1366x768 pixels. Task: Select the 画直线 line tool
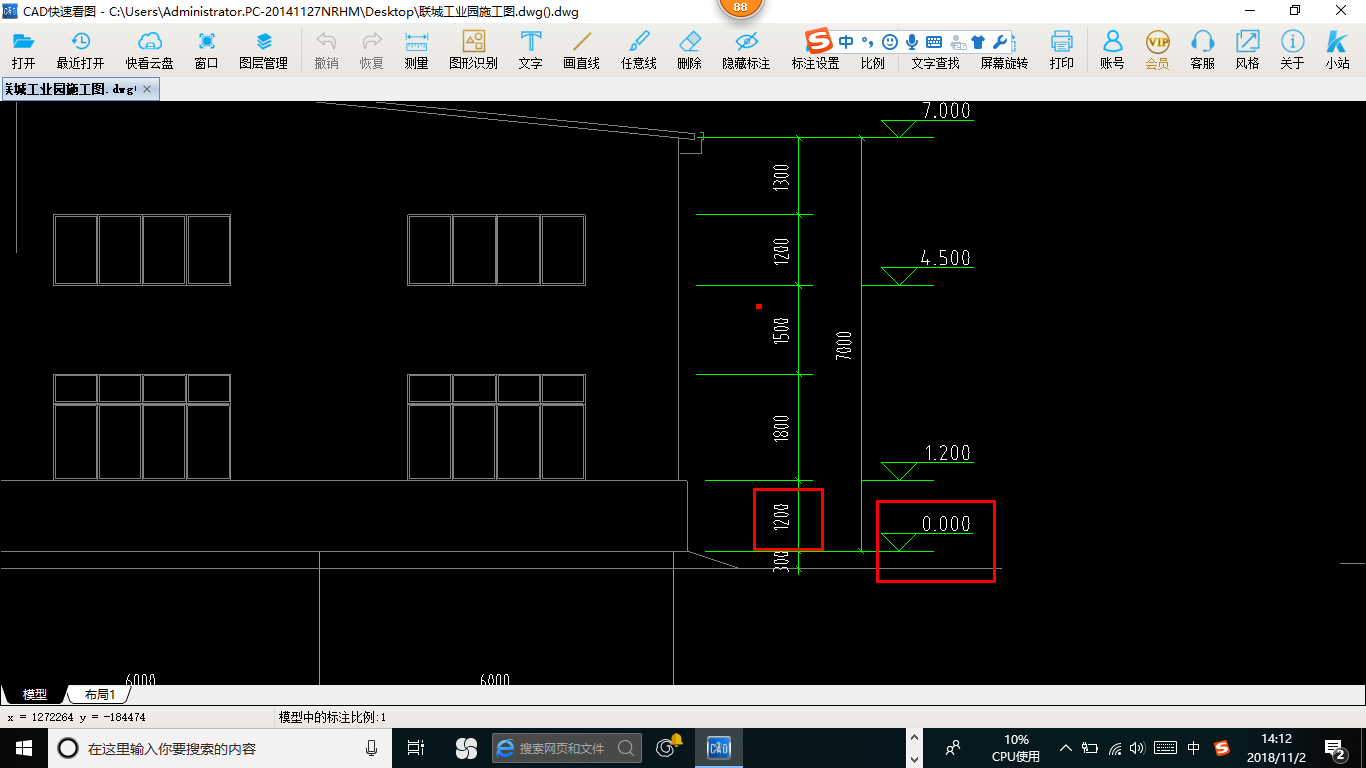(x=581, y=50)
